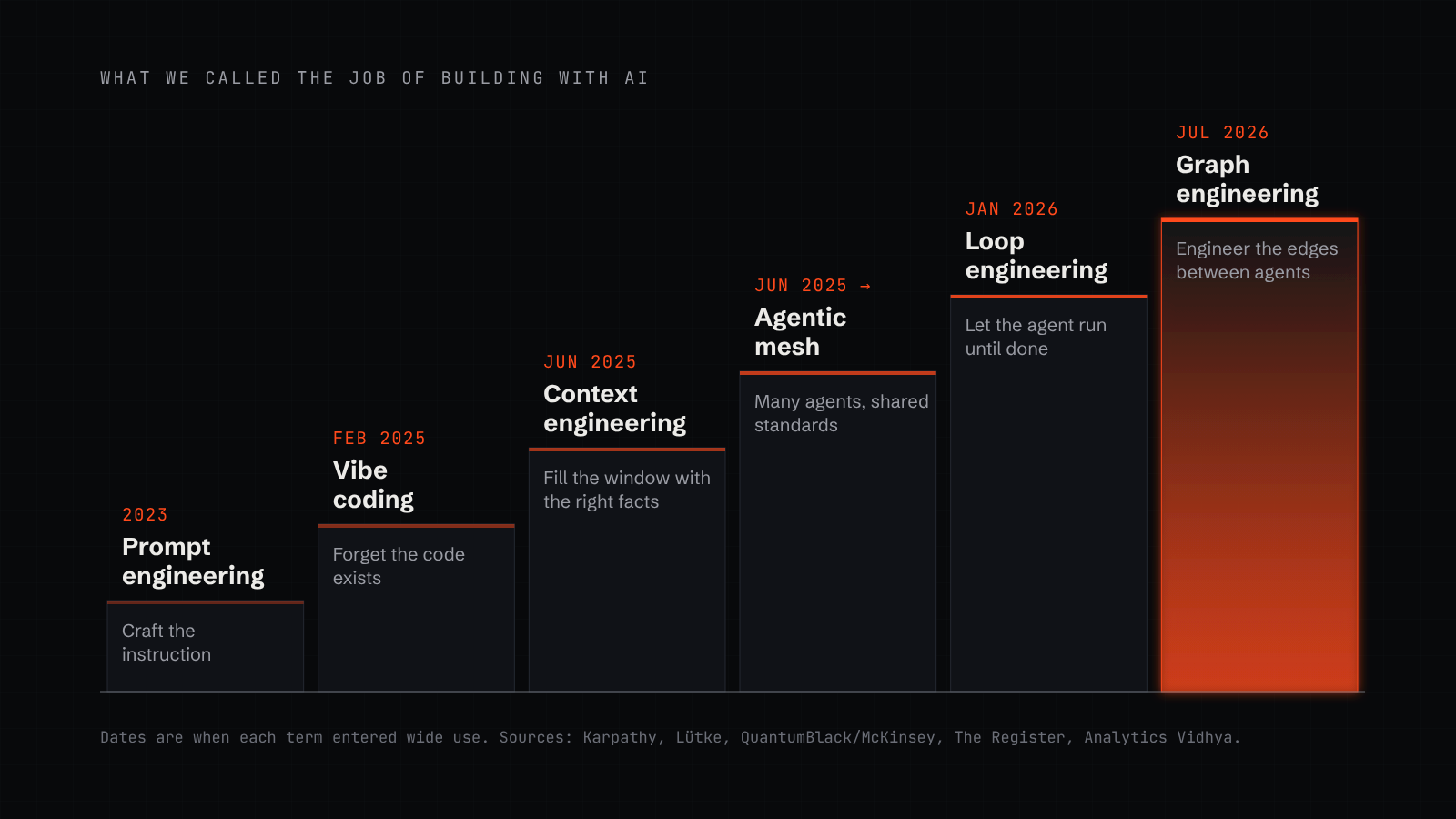
Task: Click 'Let the agent run until done'
Action: point(1036,337)
